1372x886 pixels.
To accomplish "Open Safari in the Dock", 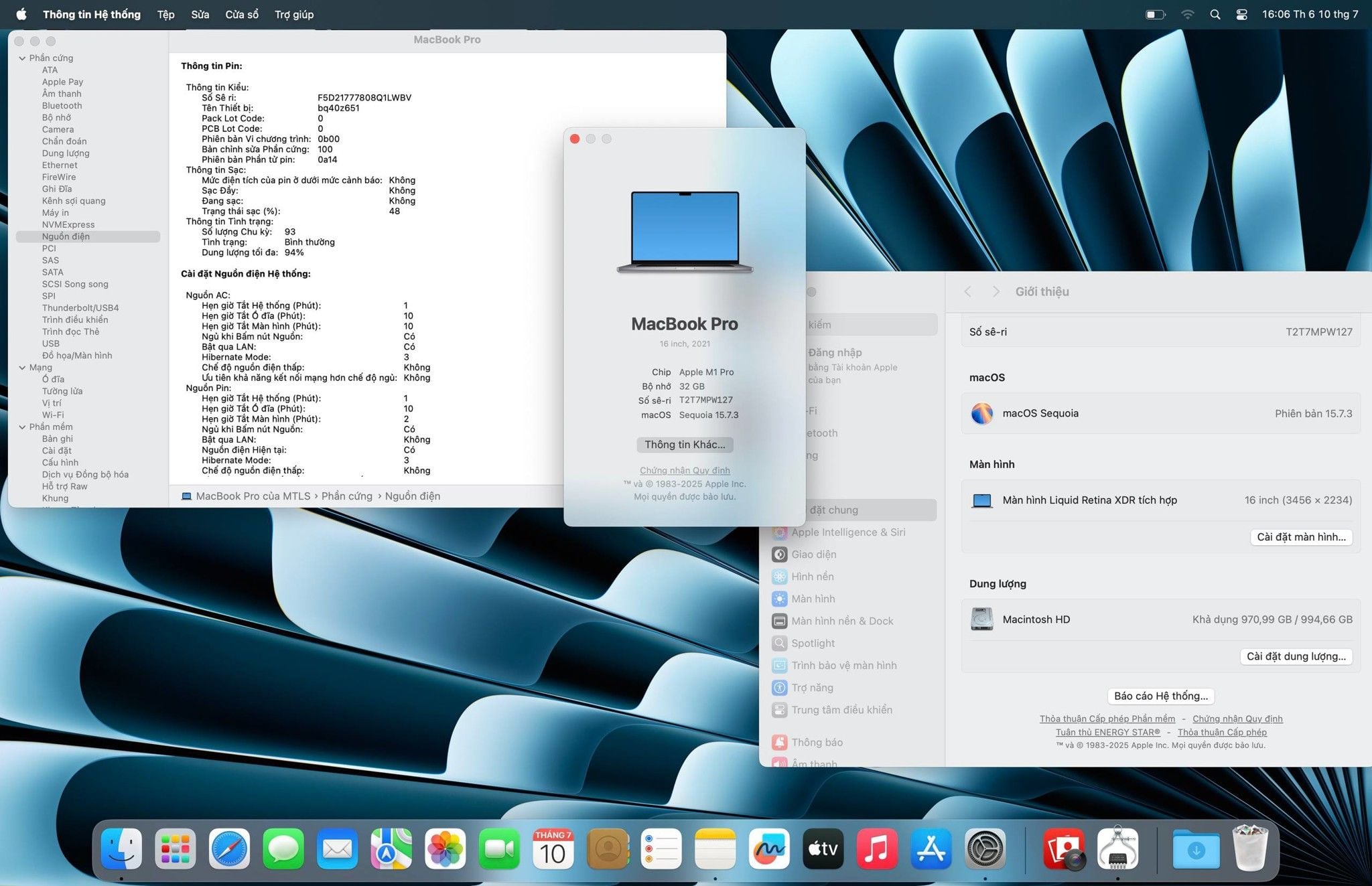I will [229, 848].
